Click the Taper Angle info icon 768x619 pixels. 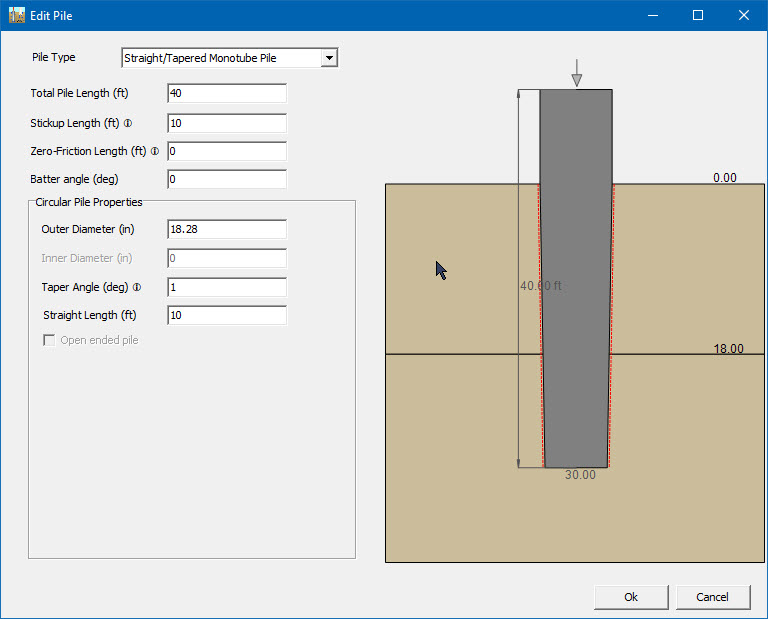pos(137,287)
